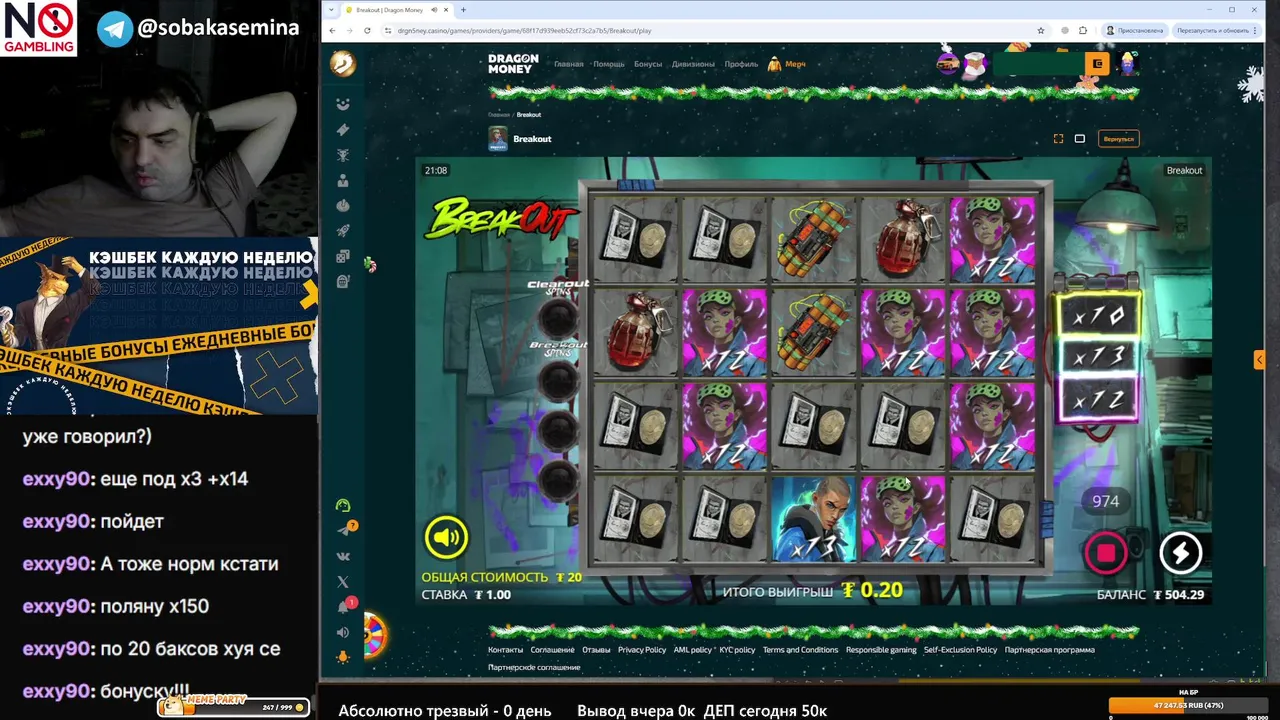
Task: Open user avatar in site header
Action: [1130, 64]
